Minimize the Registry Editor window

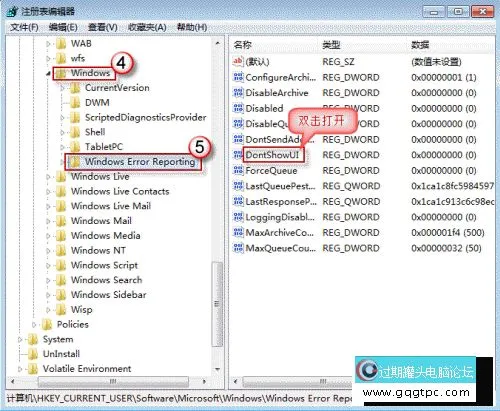tap(434, 12)
